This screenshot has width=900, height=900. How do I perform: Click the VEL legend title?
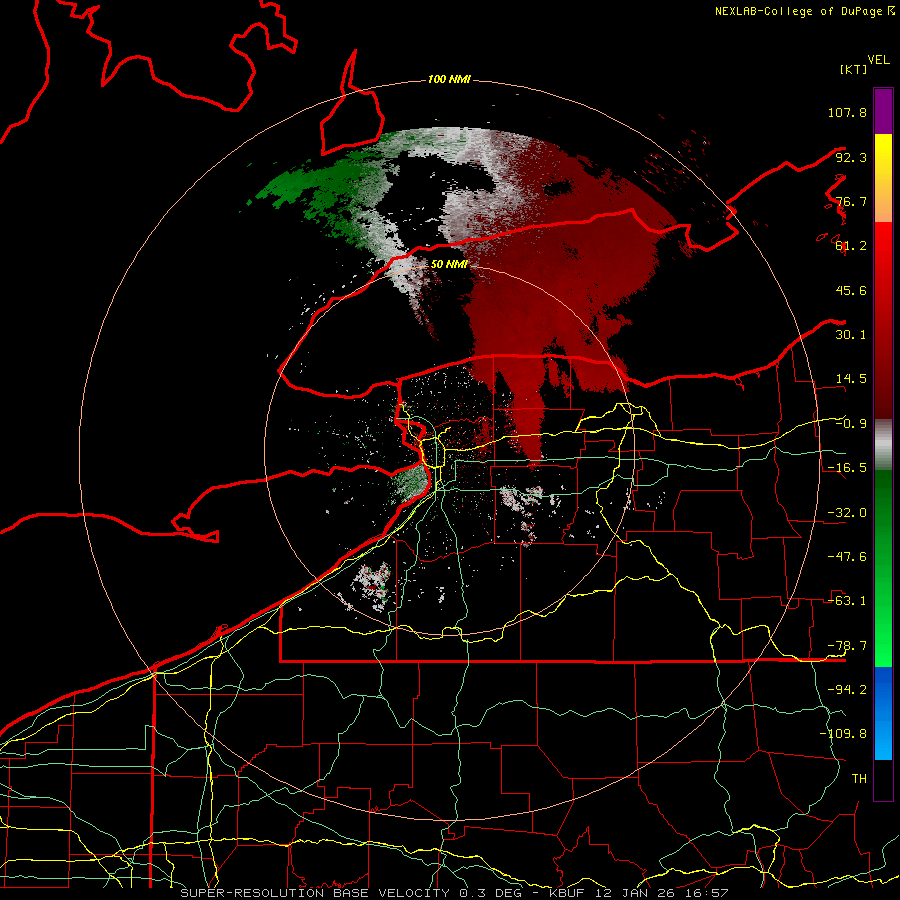878,60
